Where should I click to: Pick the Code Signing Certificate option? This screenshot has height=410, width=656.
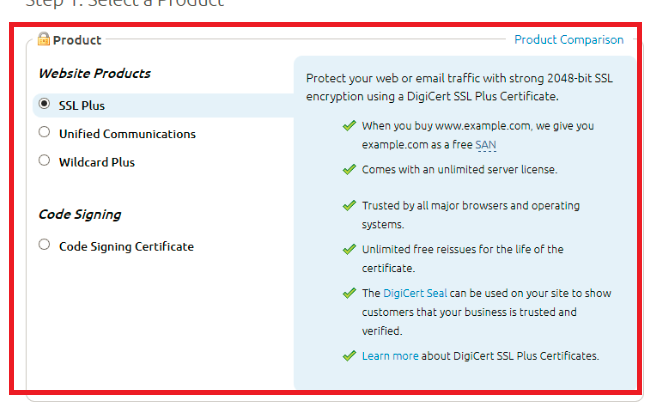point(44,244)
